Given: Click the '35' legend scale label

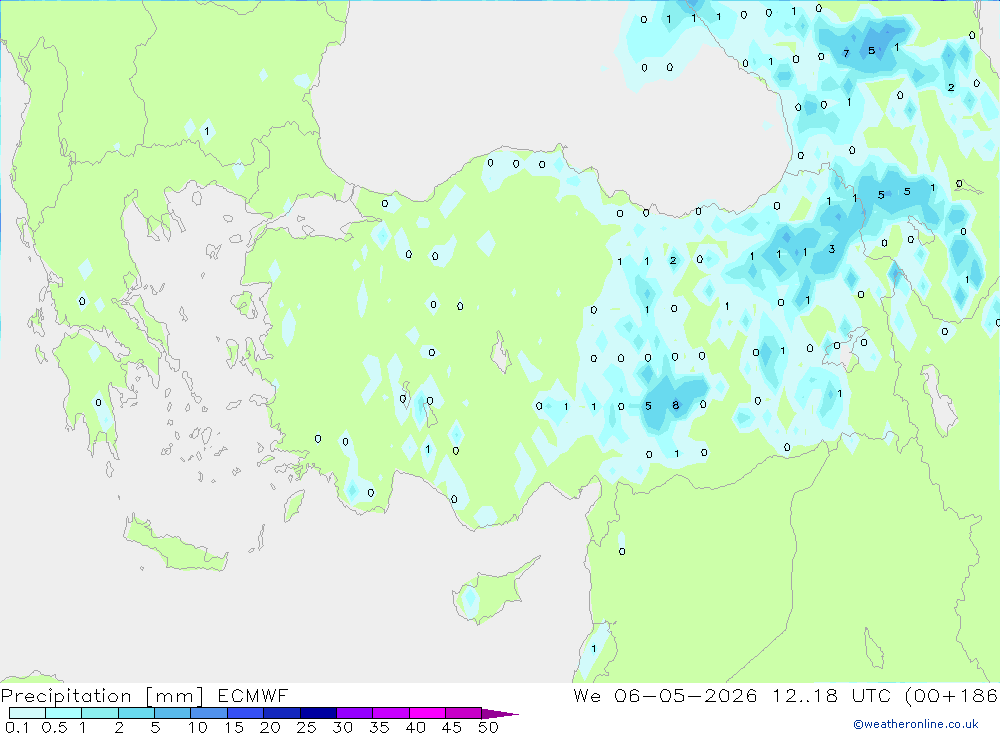Looking at the screenshot, I should click(x=379, y=727).
